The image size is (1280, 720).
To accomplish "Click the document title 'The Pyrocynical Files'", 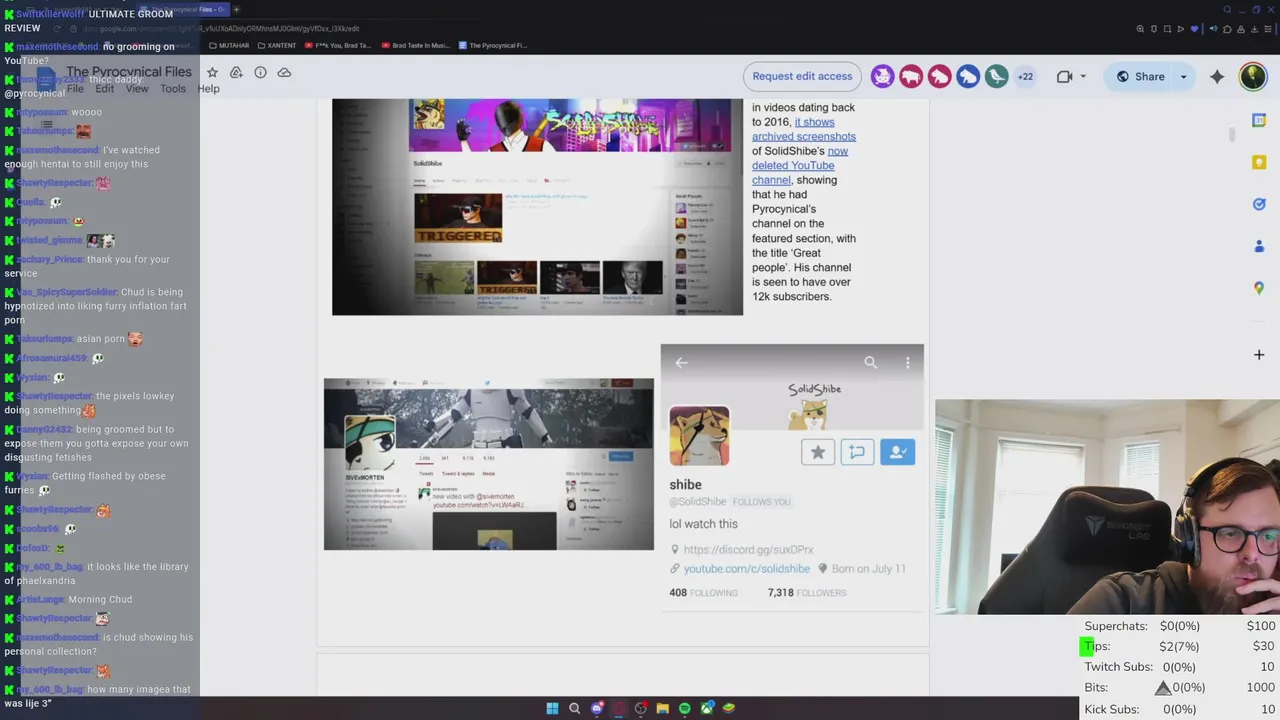I will (x=129, y=72).
